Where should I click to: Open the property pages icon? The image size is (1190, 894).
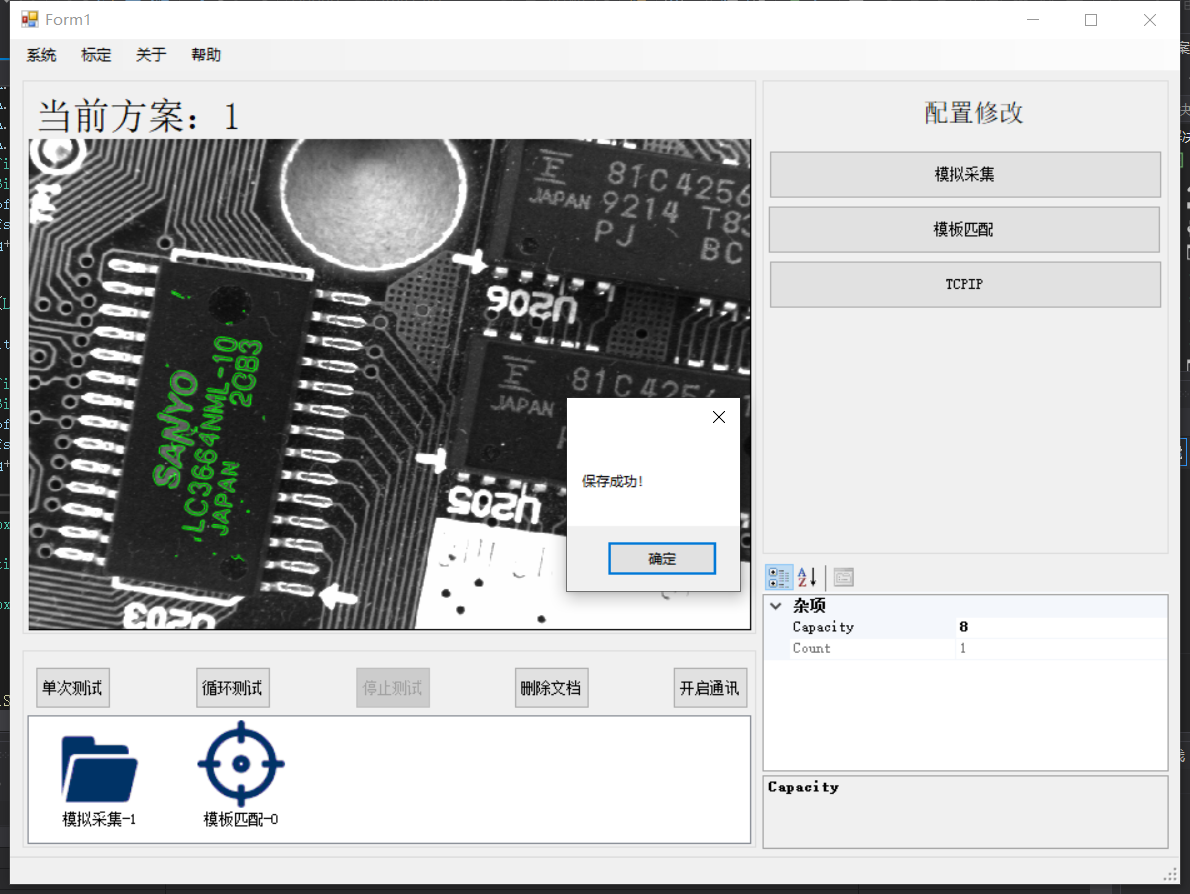pyautogui.click(x=843, y=578)
